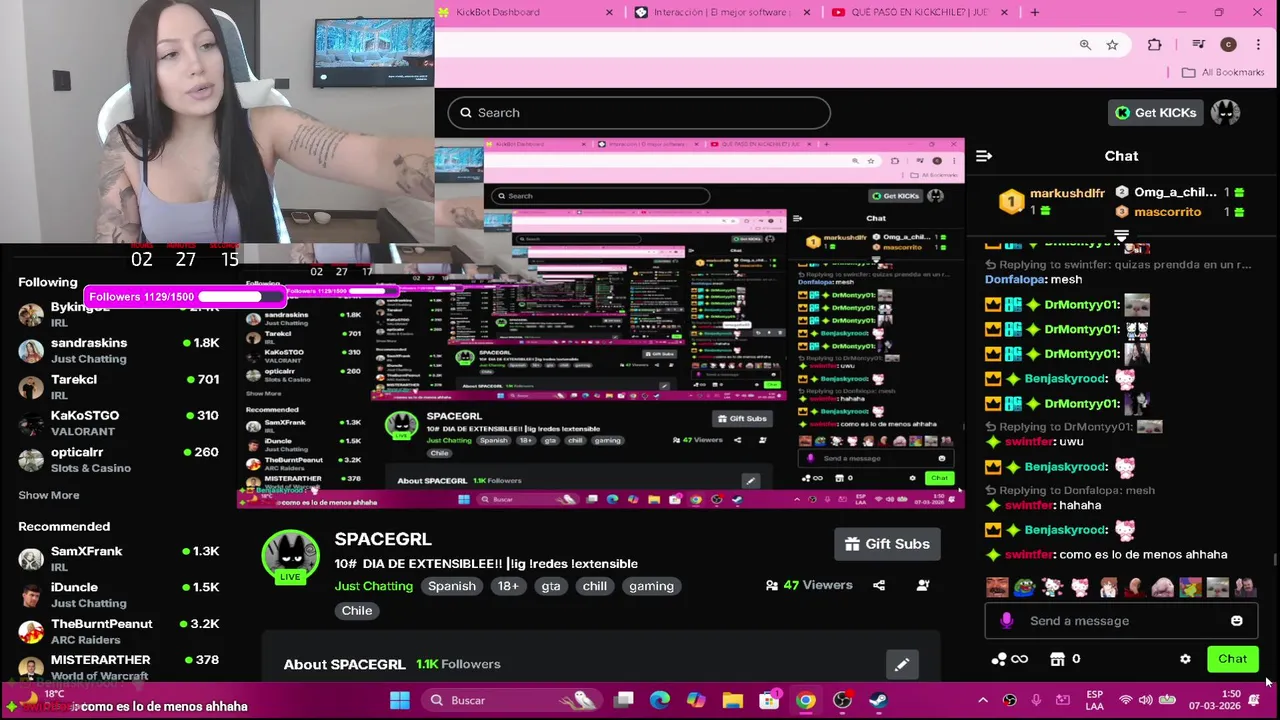
Task: Select the 18+ tag
Action: pos(508,586)
